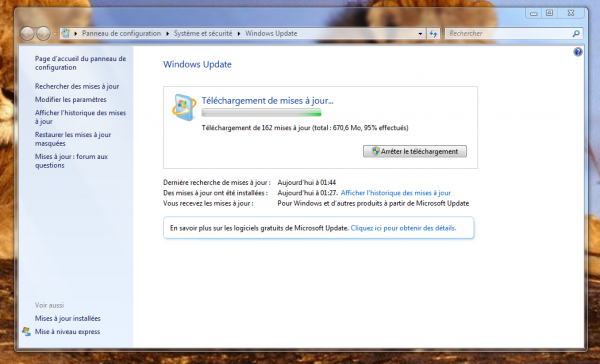The width and height of the screenshot is (600, 364).
Task: Click Arrêter le téléchargement button
Action: pyautogui.click(x=415, y=151)
